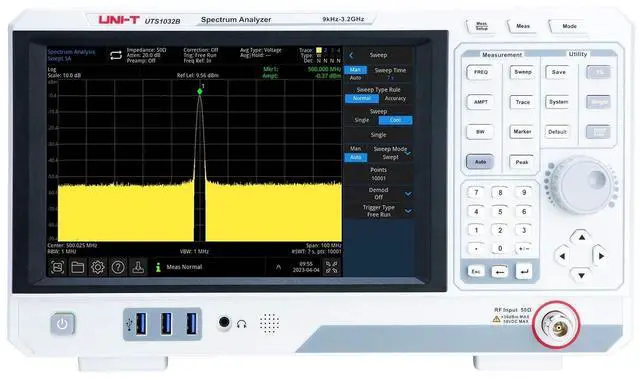
Task: Expand the Sweep Mode Swept dropdown
Action: tap(408, 153)
